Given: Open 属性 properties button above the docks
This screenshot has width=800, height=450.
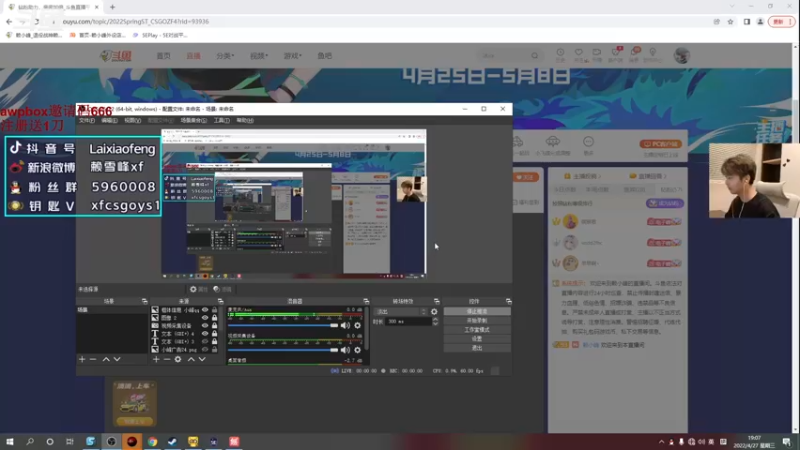Looking at the screenshot, I should (198, 289).
